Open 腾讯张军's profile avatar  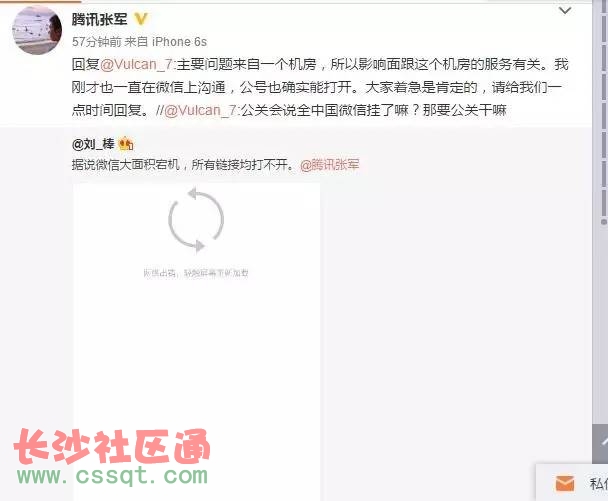tap(37, 30)
